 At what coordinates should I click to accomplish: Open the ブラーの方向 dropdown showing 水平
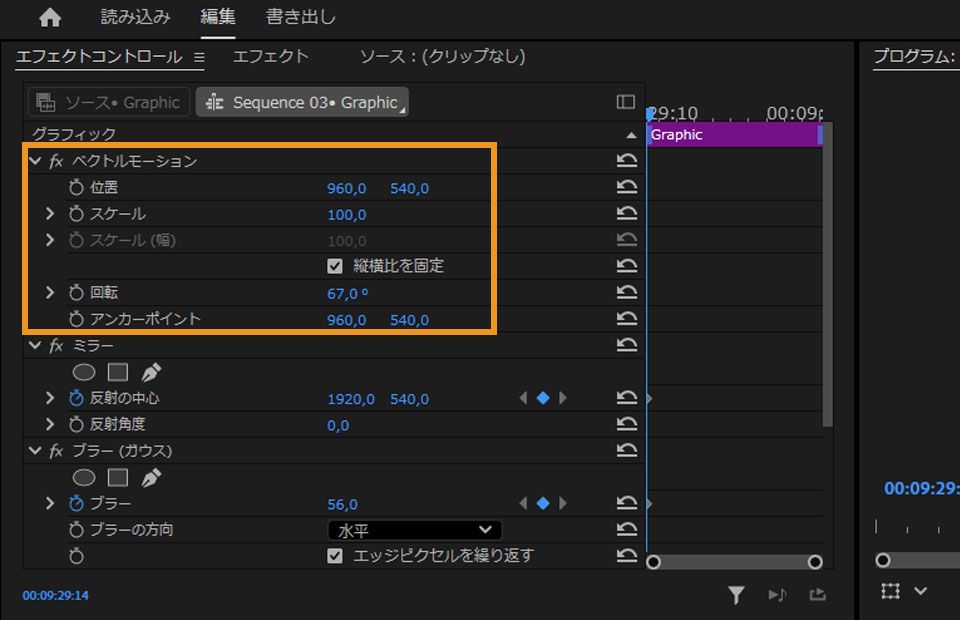coord(414,530)
